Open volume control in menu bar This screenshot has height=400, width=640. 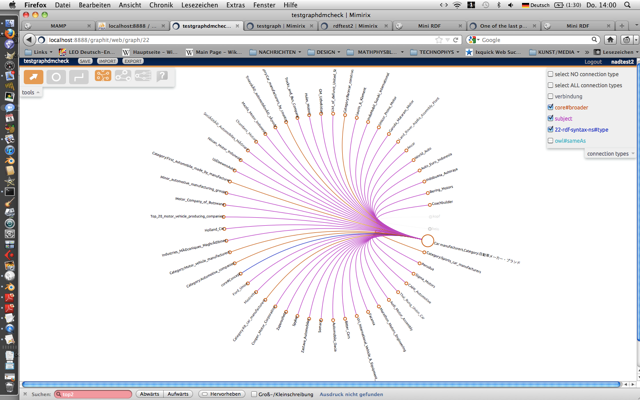coord(511,5)
